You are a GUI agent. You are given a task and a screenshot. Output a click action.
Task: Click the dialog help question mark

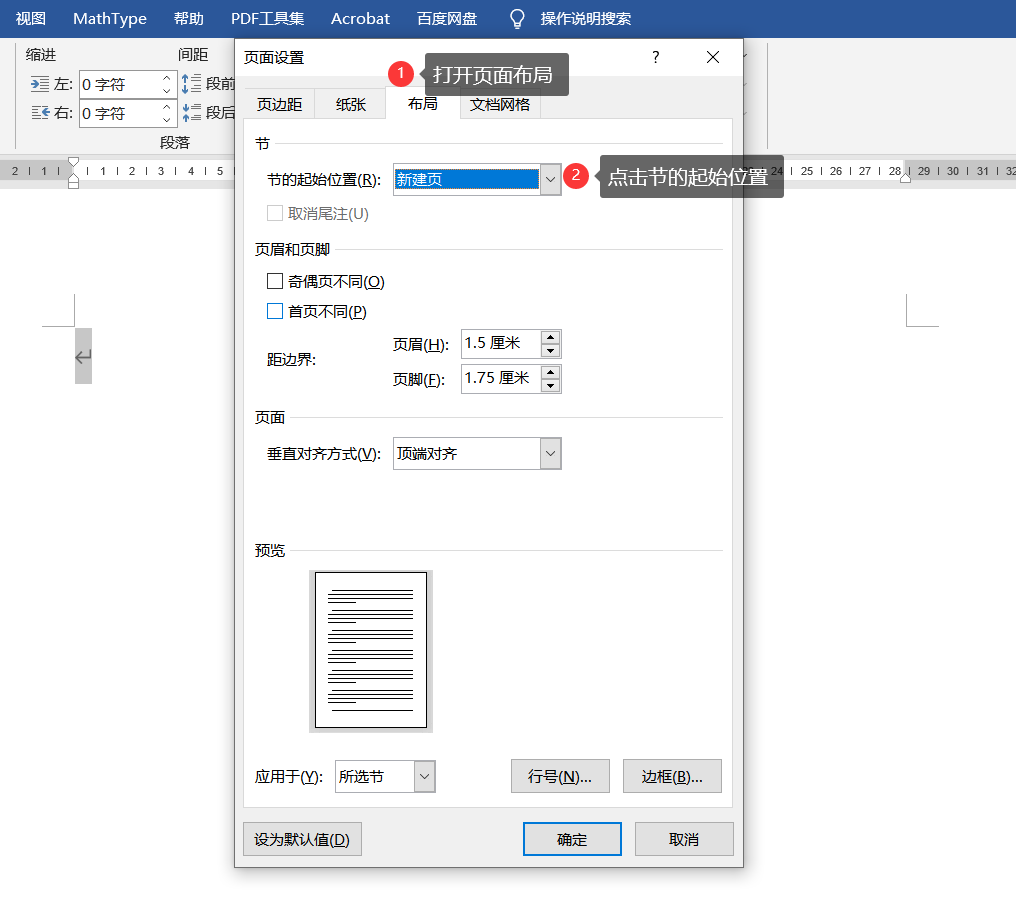tap(656, 57)
